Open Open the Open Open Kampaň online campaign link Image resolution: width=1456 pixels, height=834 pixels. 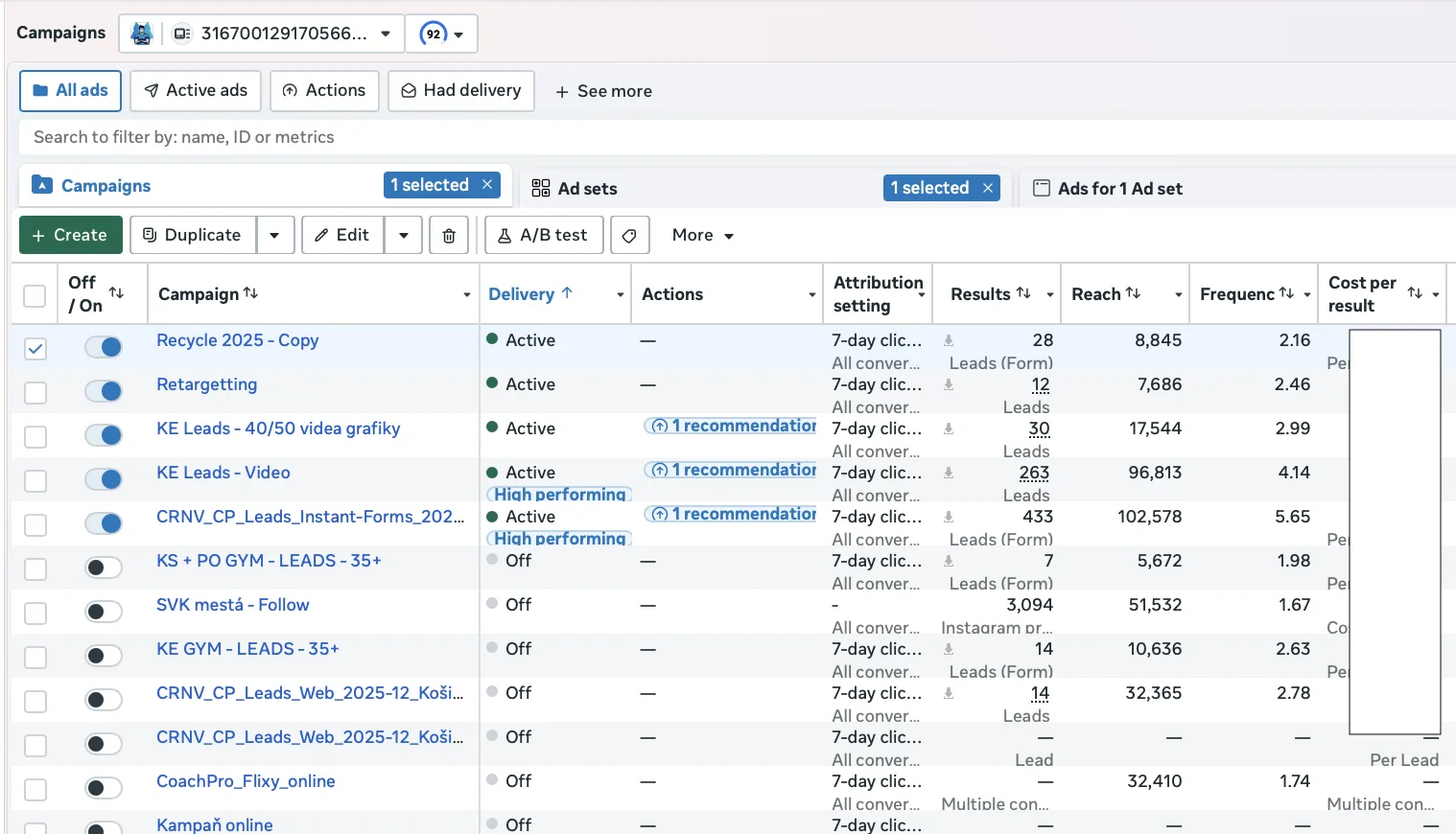[215, 824]
